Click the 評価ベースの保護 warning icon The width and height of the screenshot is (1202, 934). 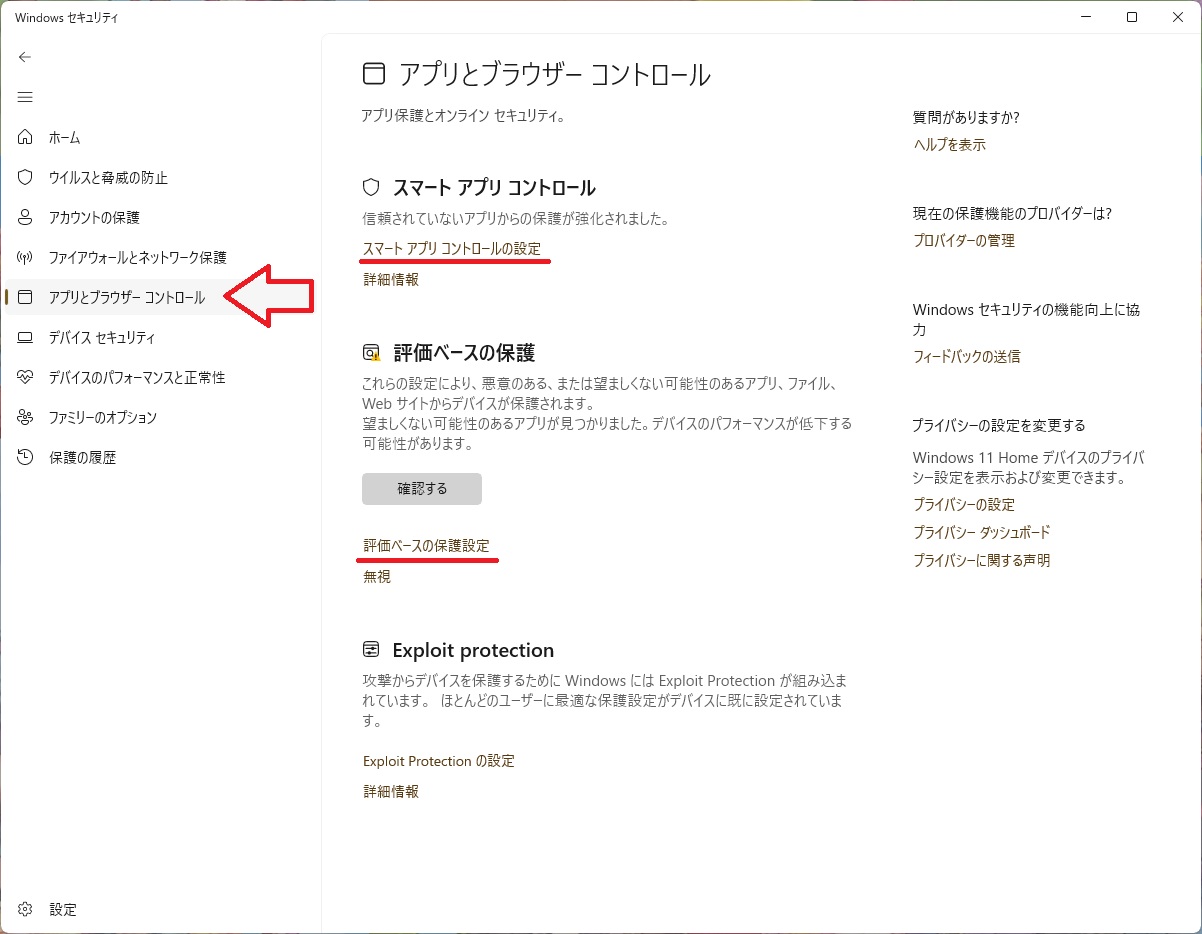tap(371, 352)
